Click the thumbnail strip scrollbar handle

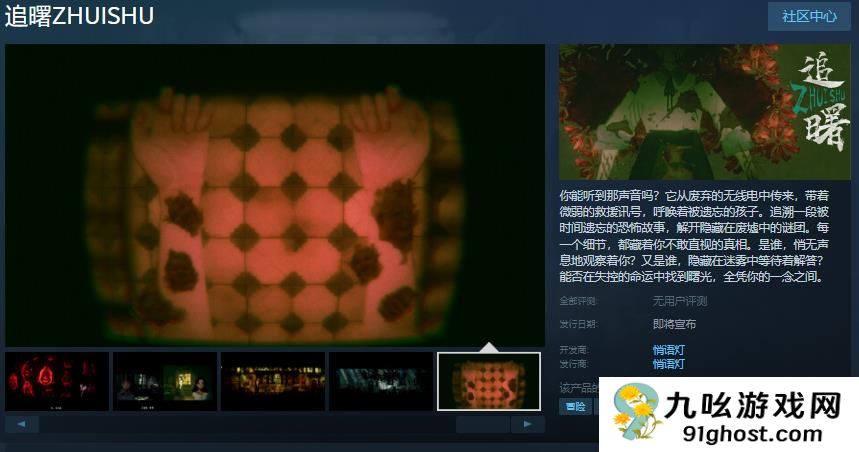483,424
